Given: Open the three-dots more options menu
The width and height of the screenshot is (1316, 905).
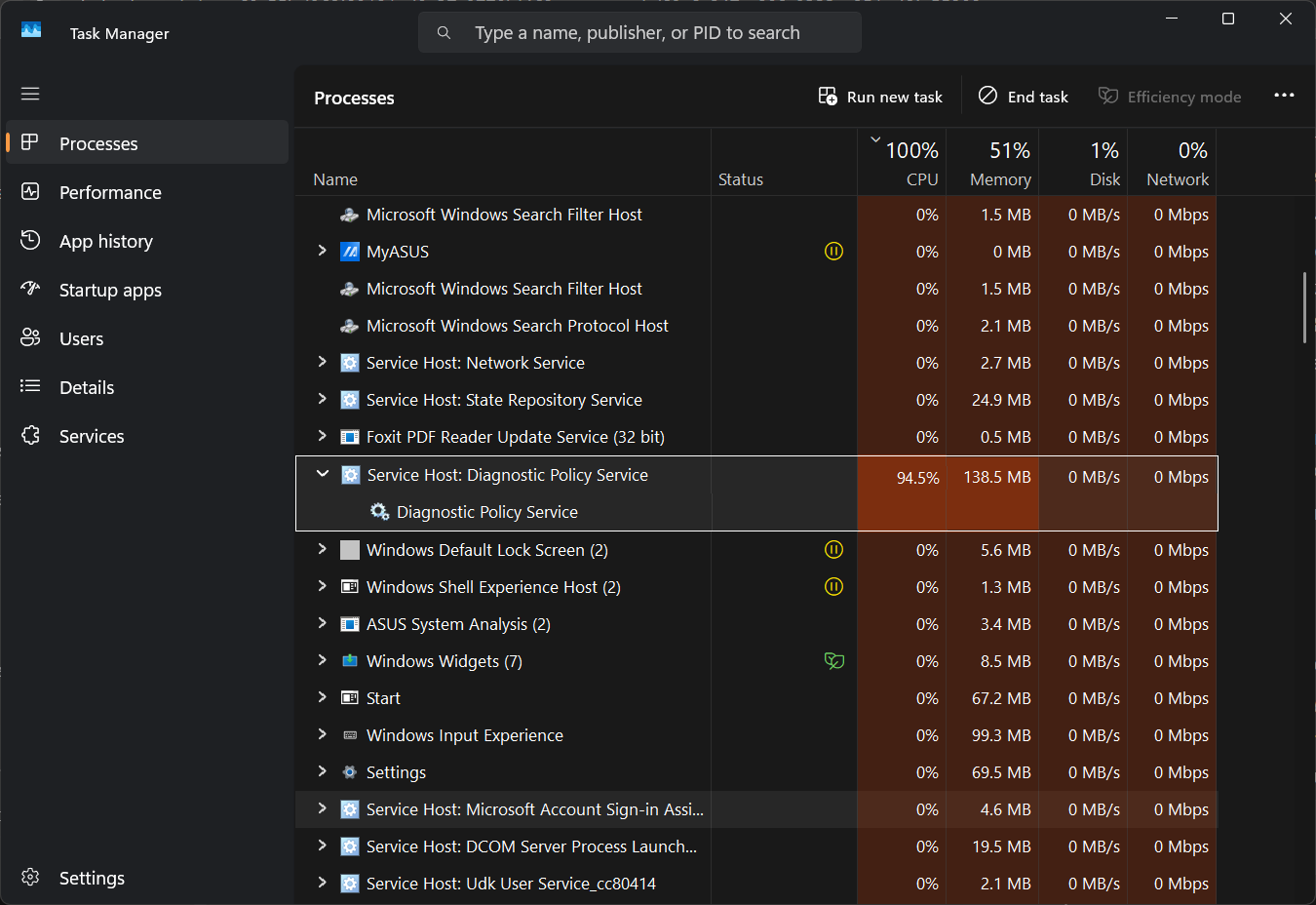Looking at the screenshot, I should [1284, 96].
